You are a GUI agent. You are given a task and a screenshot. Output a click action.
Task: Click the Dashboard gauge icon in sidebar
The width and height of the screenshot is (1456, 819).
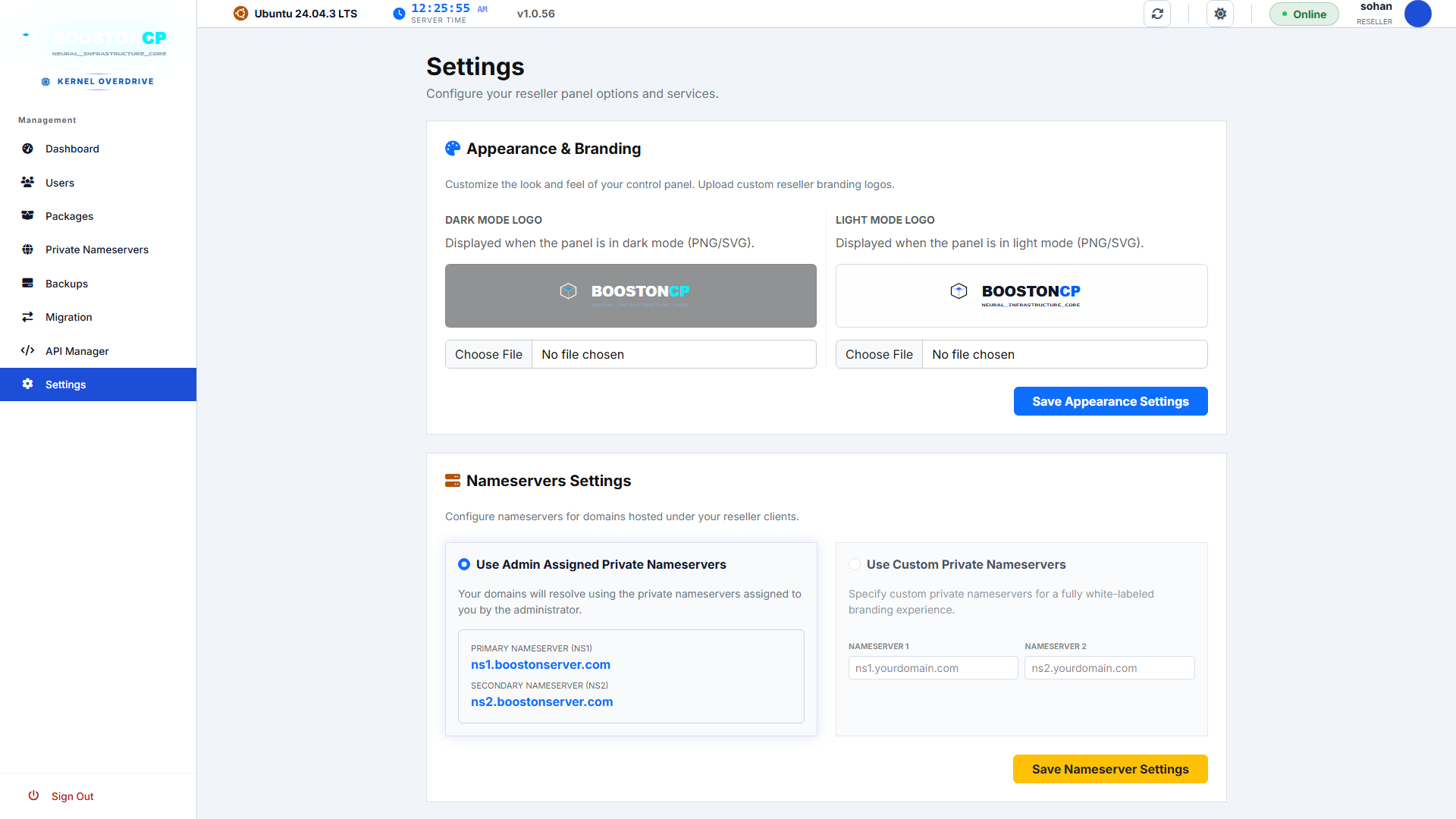click(27, 149)
